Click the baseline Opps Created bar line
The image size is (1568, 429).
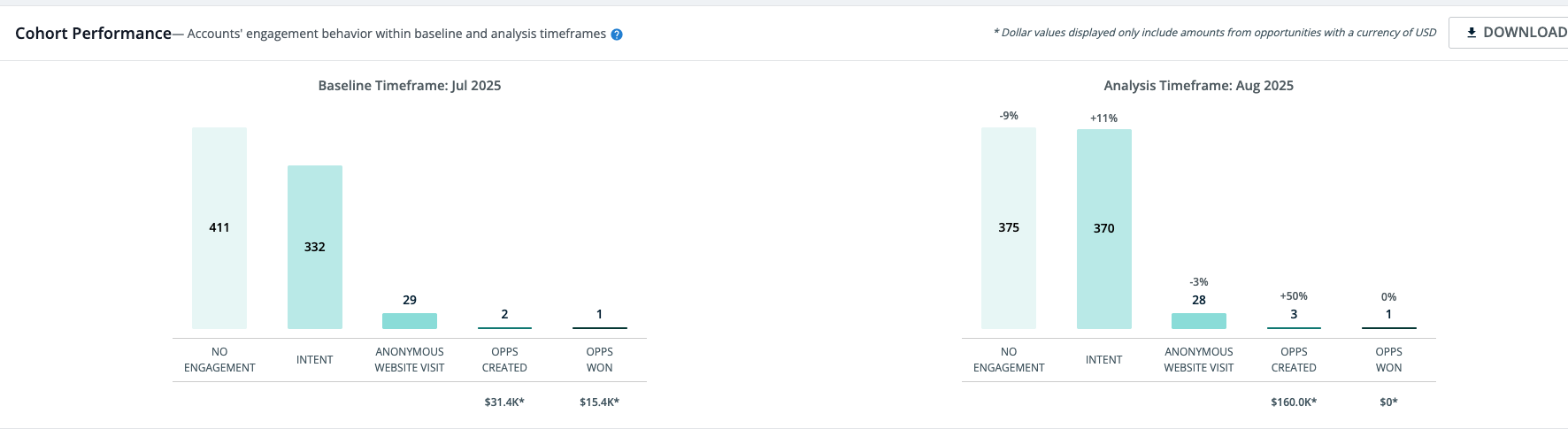(504, 327)
